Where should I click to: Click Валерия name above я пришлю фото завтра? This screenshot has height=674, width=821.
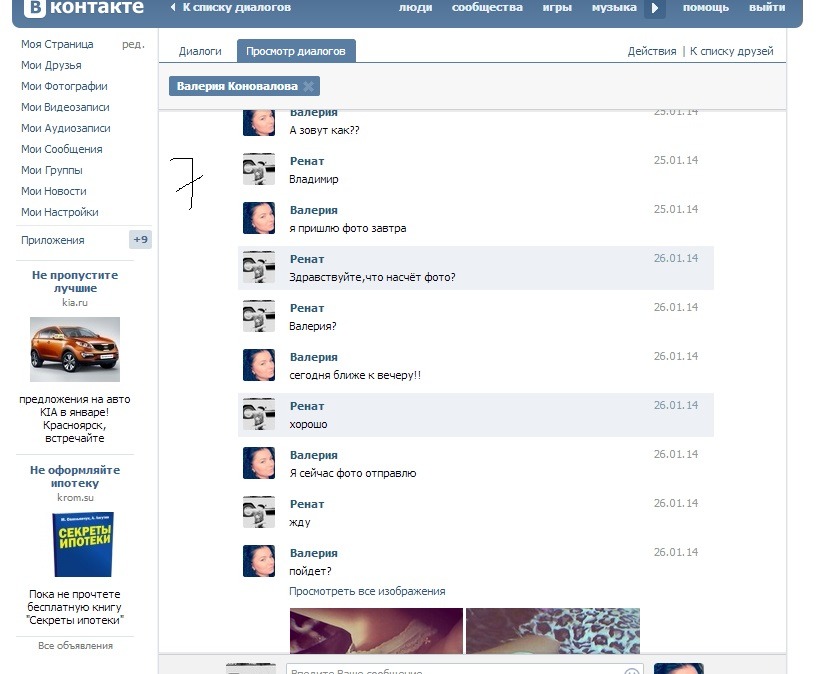[x=314, y=210]
